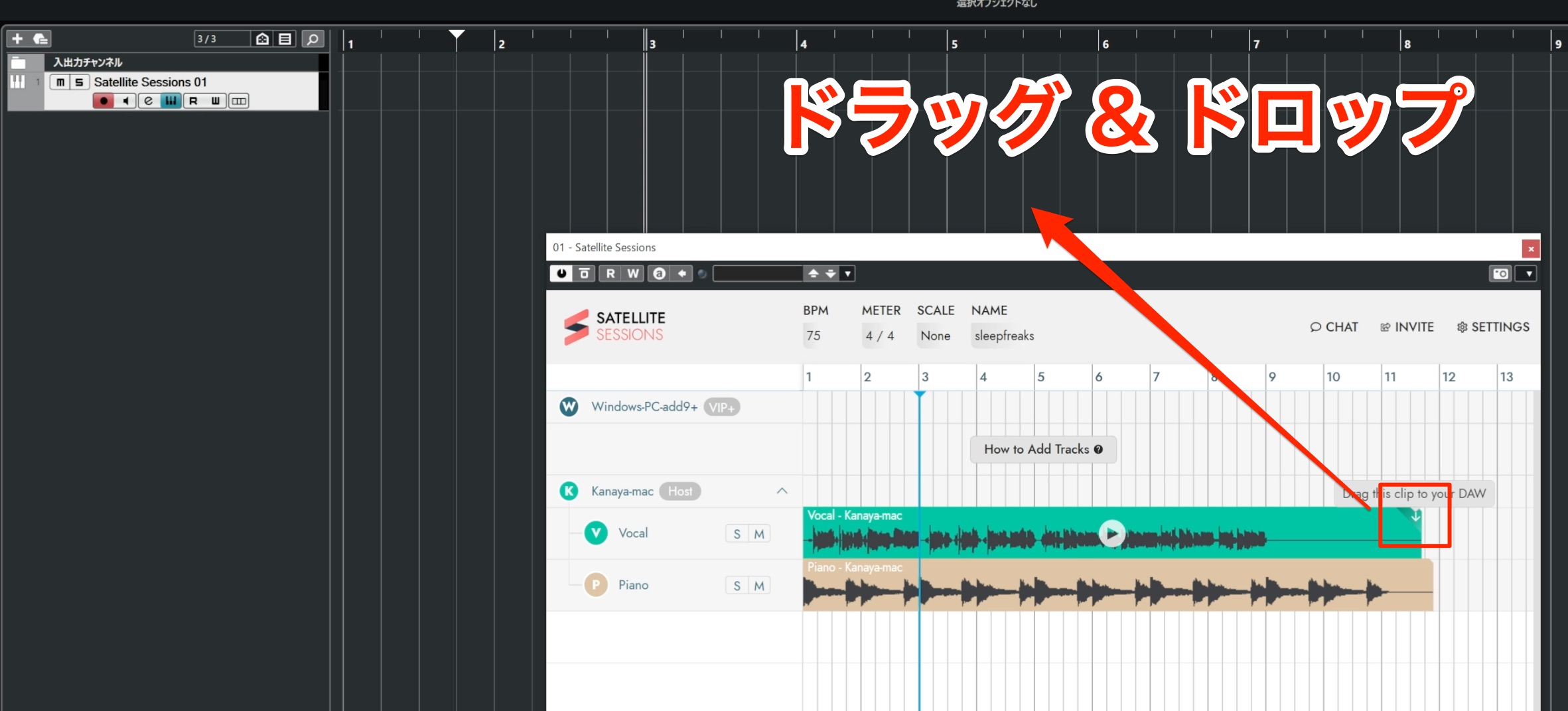
Task: Toggle write automation W in plugin header
Action: click(x=633, y=273)
